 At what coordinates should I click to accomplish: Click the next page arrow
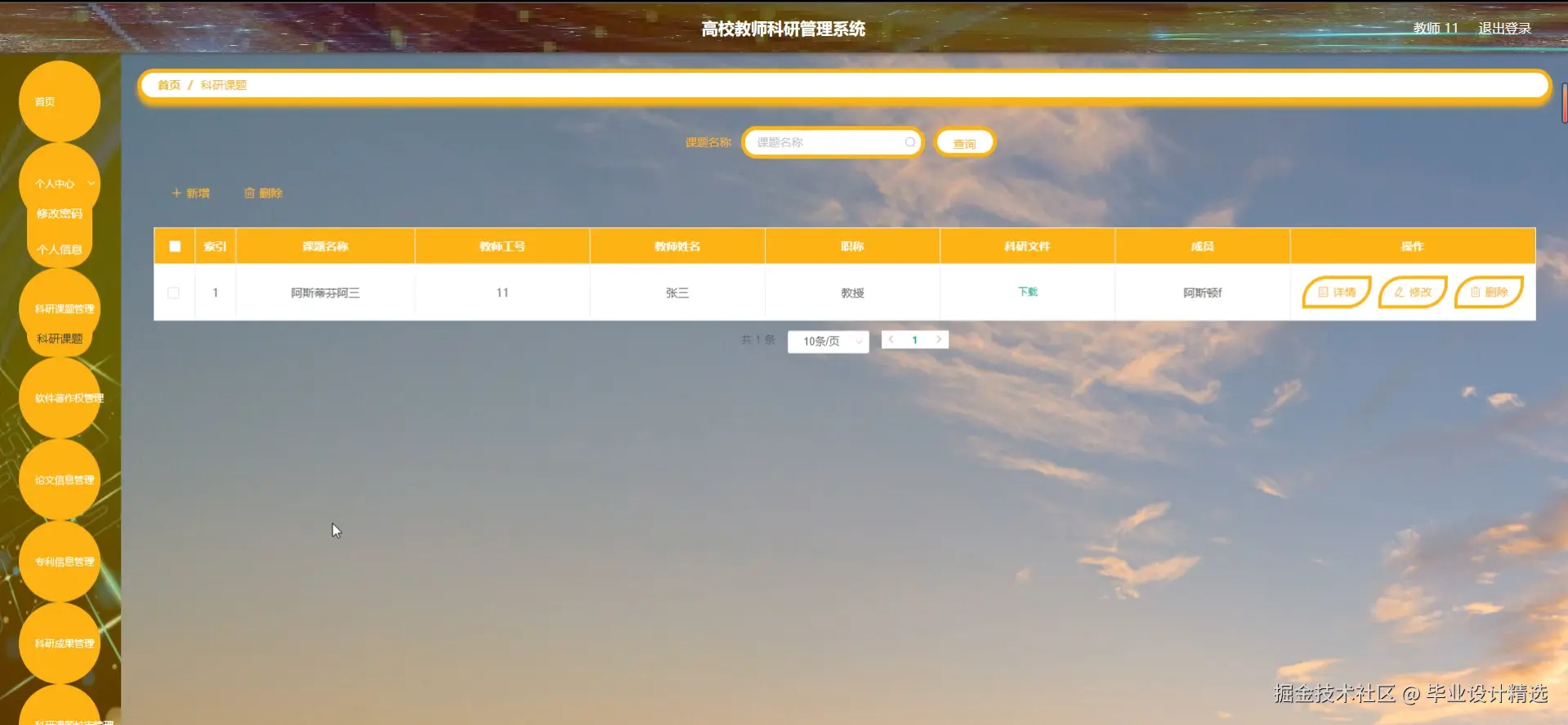click(x=939, y=339)
